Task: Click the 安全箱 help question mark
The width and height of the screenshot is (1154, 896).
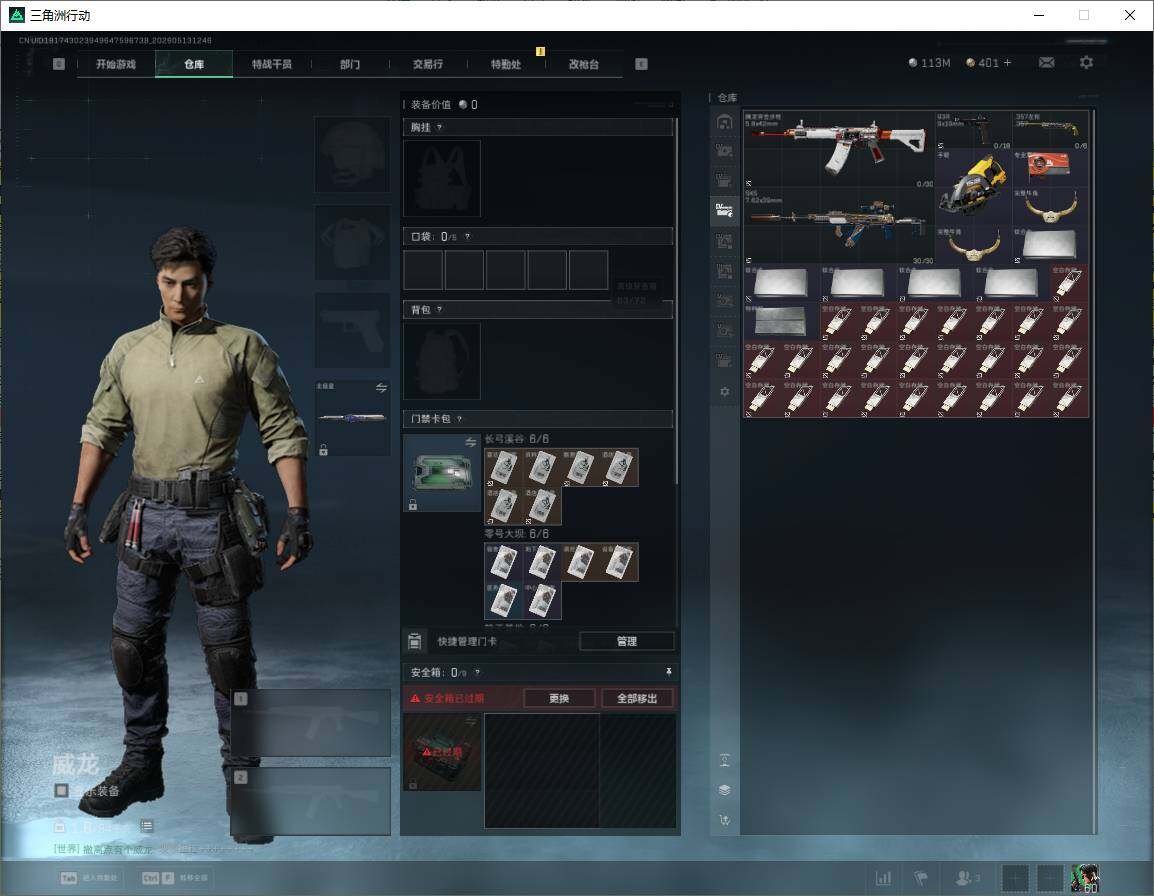Action: pos(478,672)
